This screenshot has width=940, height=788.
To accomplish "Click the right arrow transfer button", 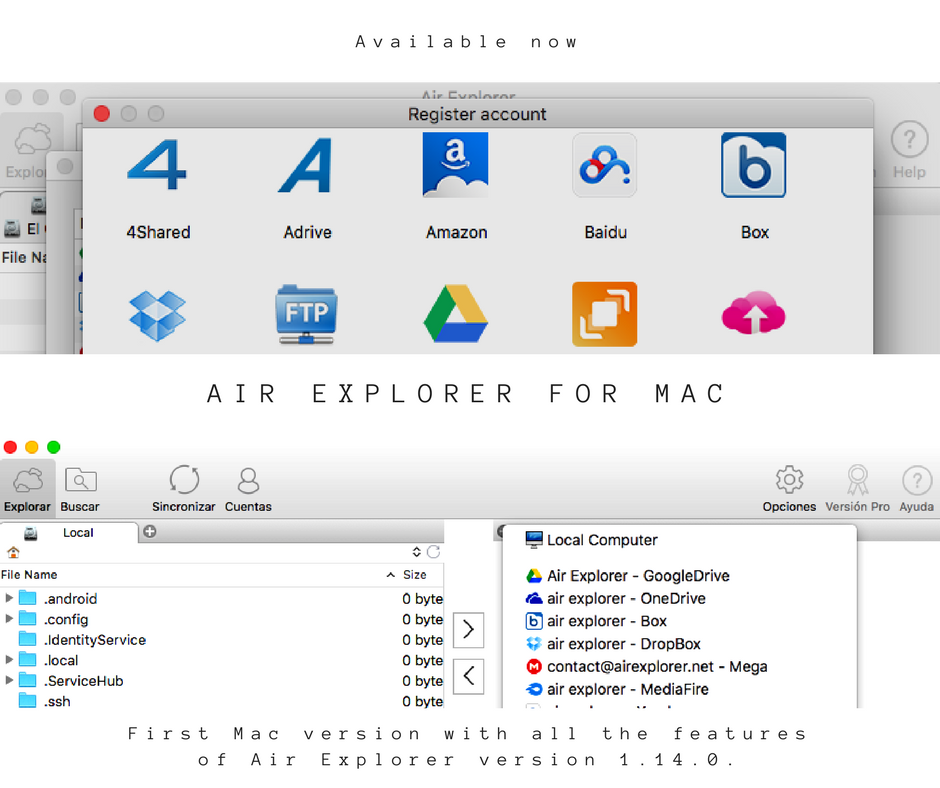I will pos(468,630).
